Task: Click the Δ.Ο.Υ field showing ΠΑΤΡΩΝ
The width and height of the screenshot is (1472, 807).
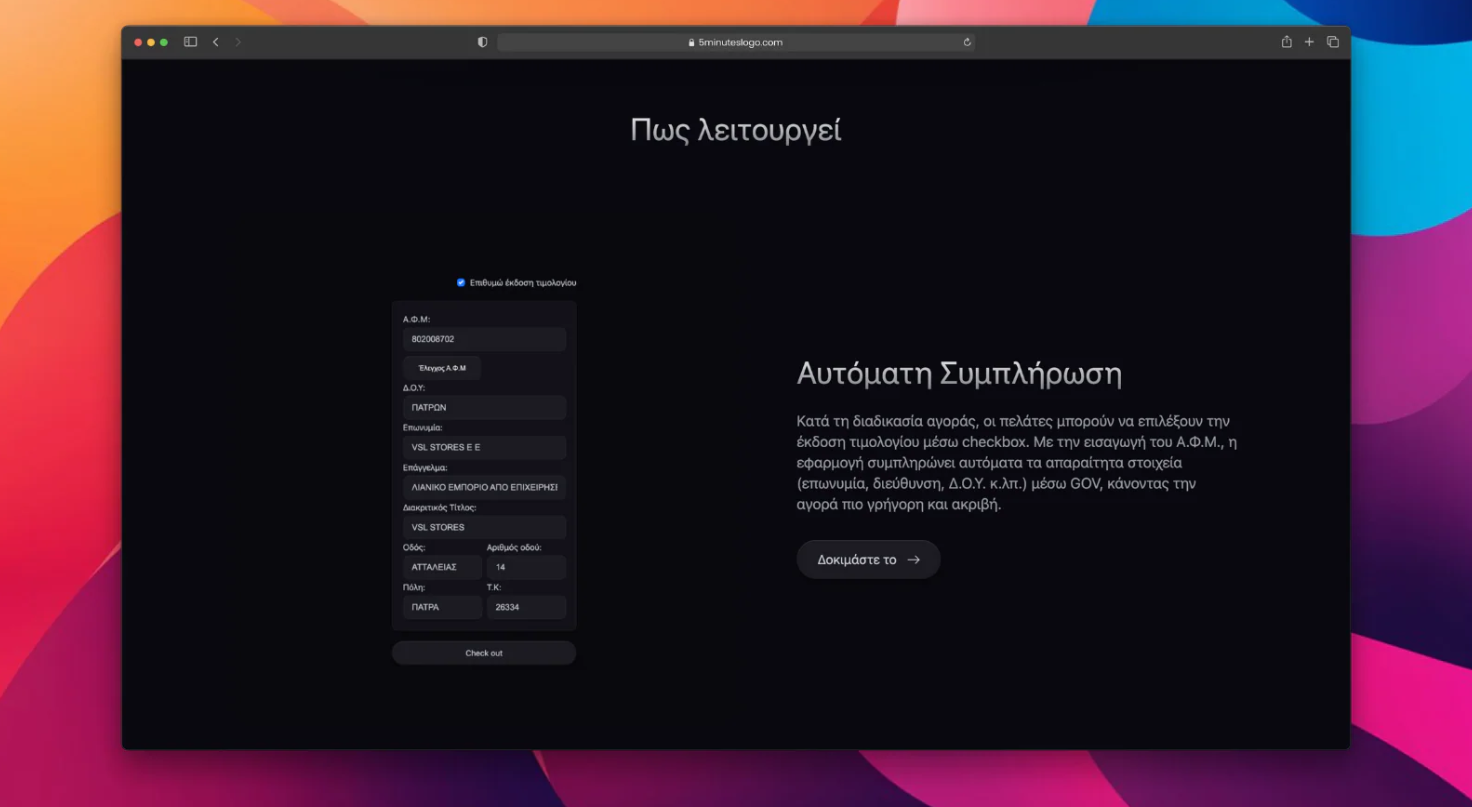Action: tap(484, 407)
